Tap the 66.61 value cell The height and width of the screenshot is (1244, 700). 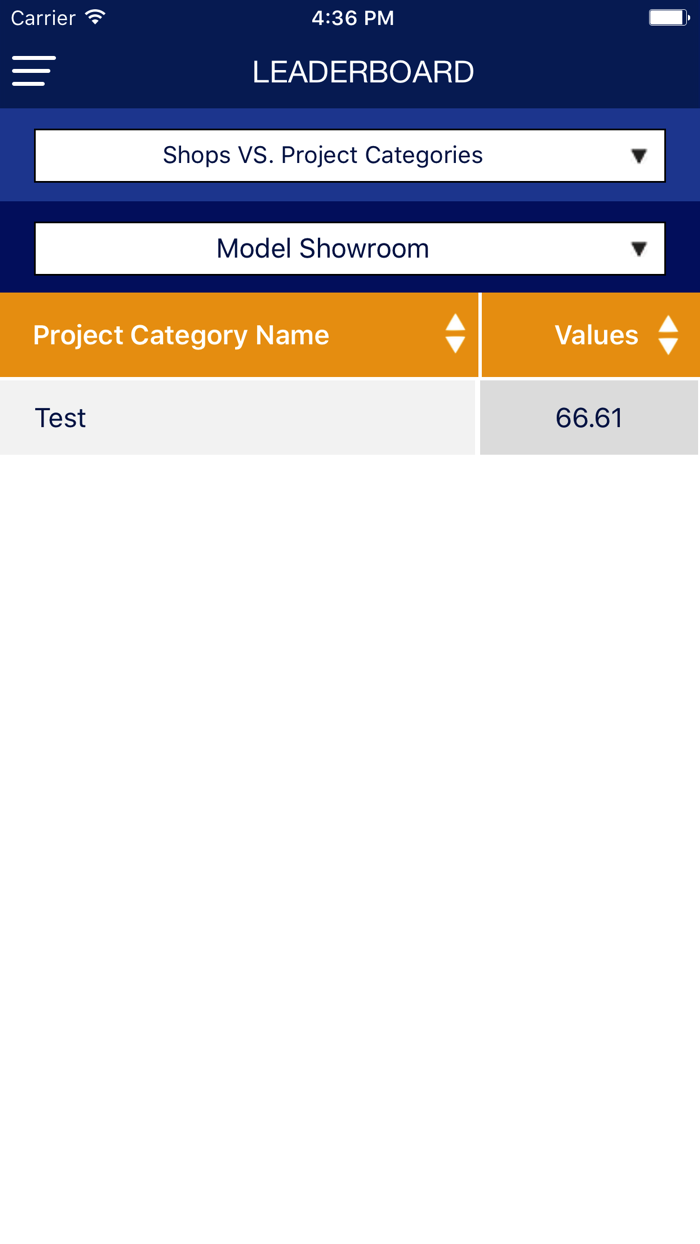(x=589, y=418)
